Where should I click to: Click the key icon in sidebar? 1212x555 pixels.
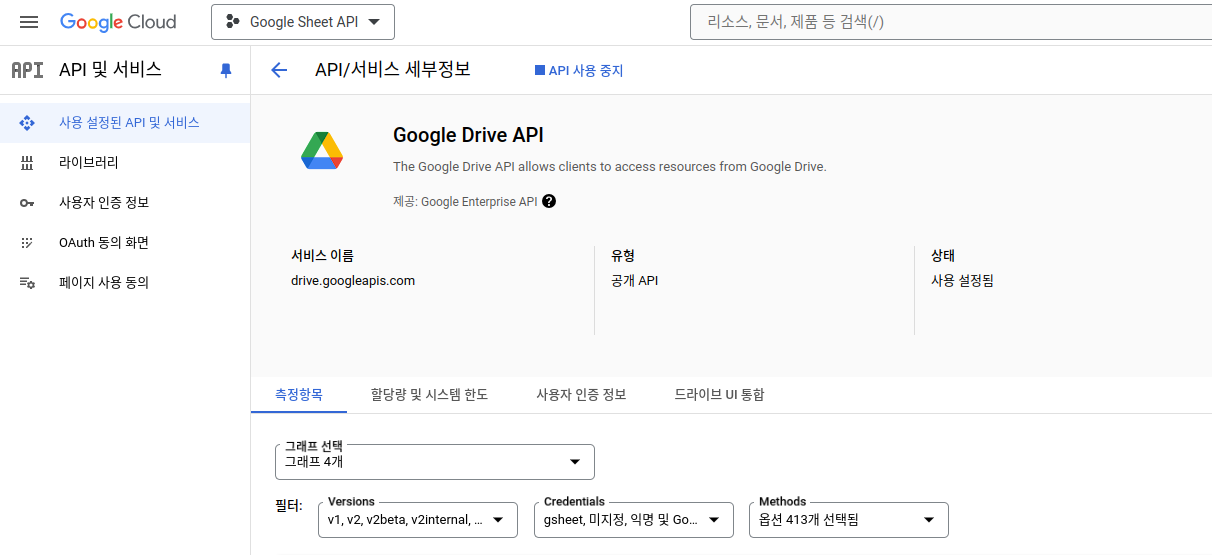click(x=27, y=203)
